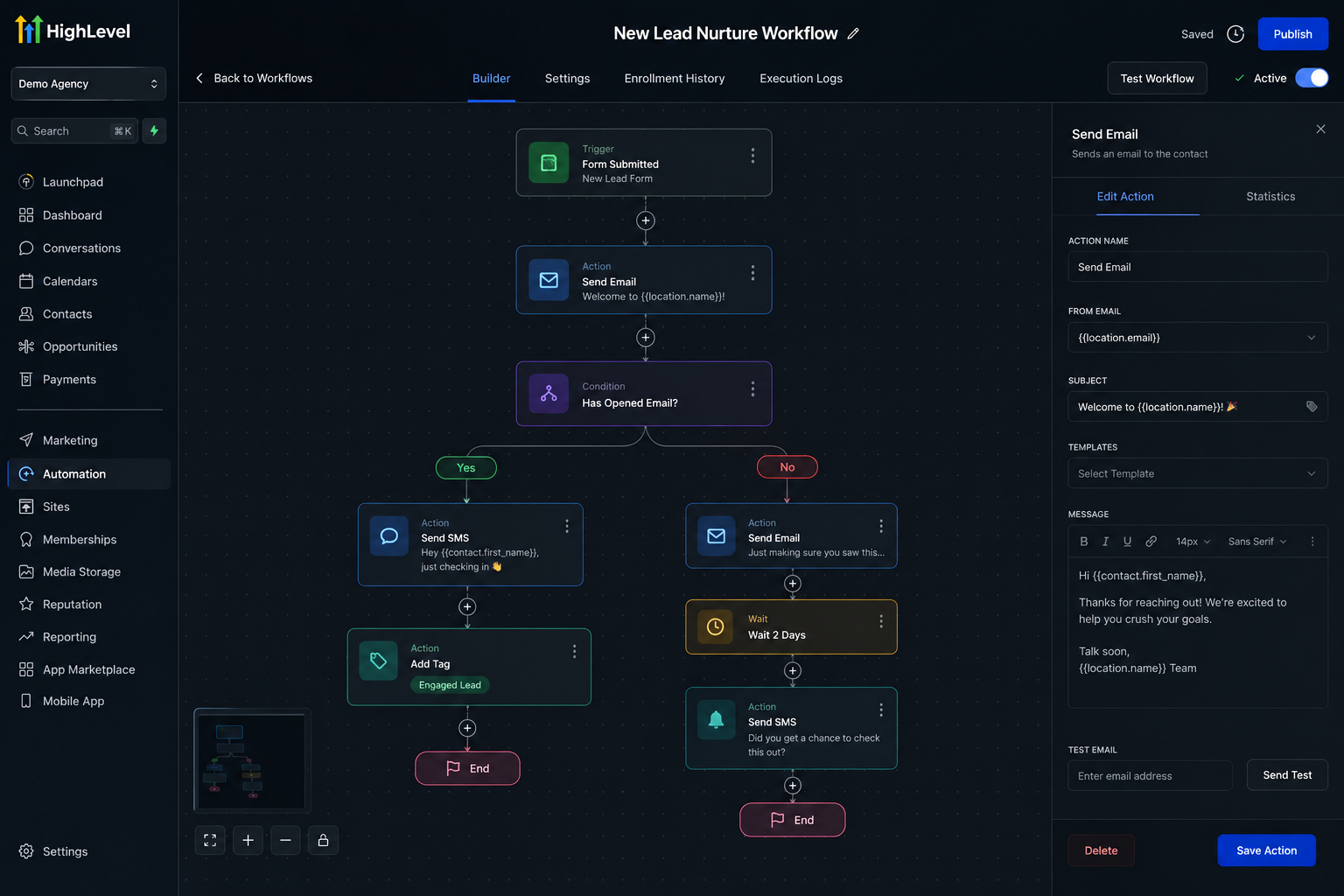This screenshot has width=1344, height=896.
Task: Insert custom value tag in subject field
Action: (1312, 407)
